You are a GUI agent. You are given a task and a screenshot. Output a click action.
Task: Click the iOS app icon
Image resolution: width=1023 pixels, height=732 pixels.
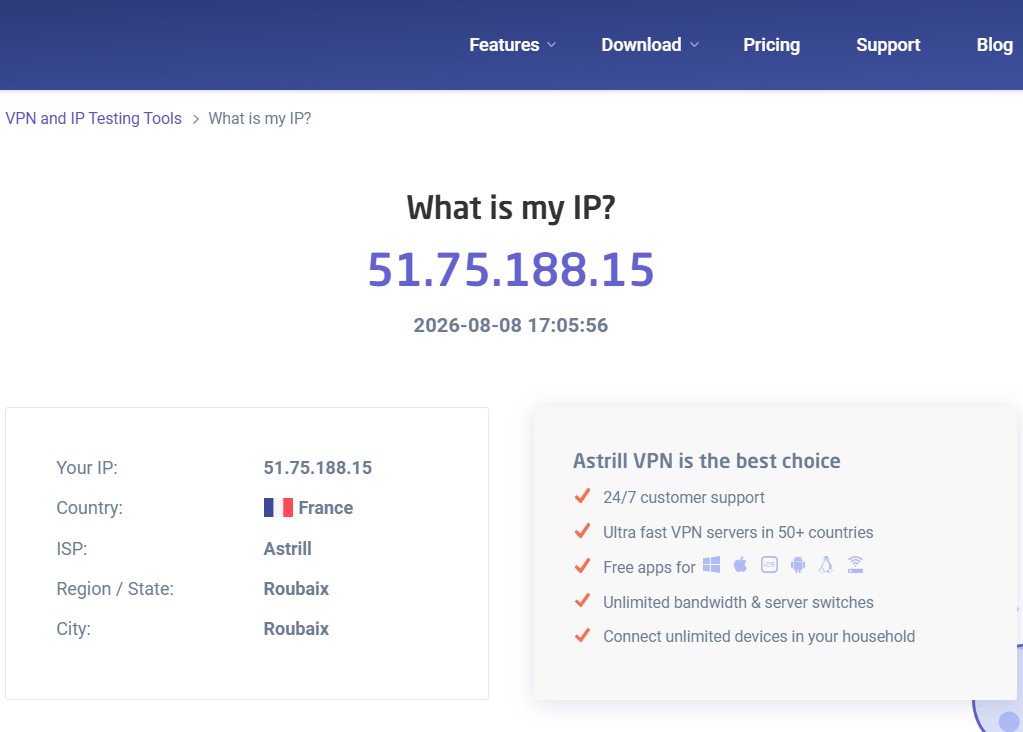click(769, 565)
